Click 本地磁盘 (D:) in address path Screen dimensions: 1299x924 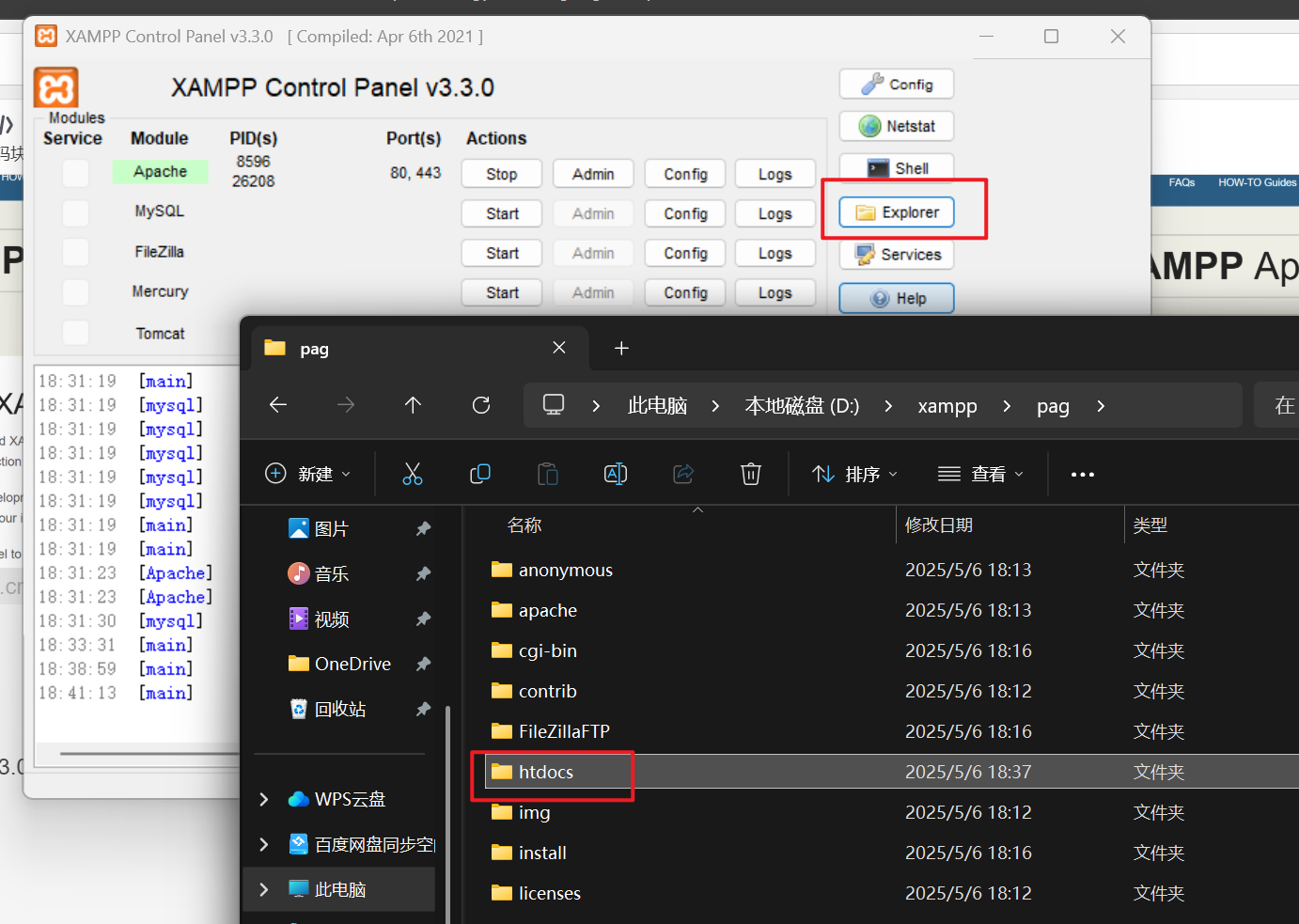(x=802, y=406)
